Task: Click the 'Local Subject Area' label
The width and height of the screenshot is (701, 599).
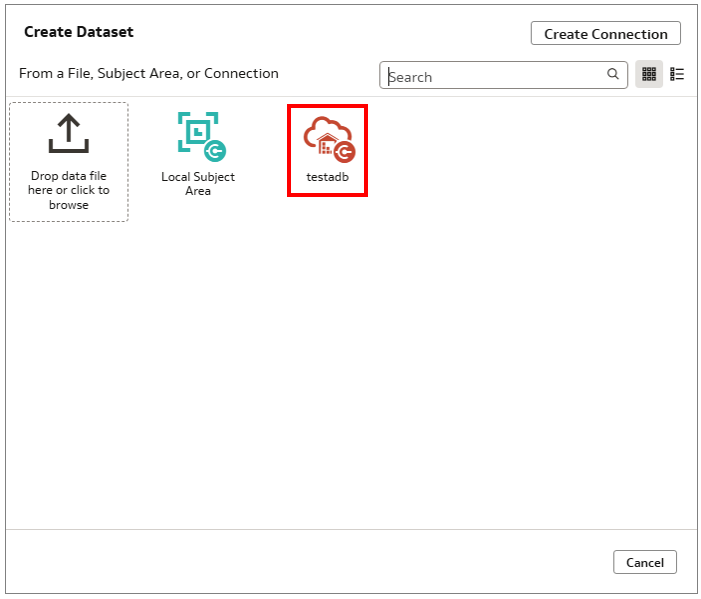Action: click(198, 184)
